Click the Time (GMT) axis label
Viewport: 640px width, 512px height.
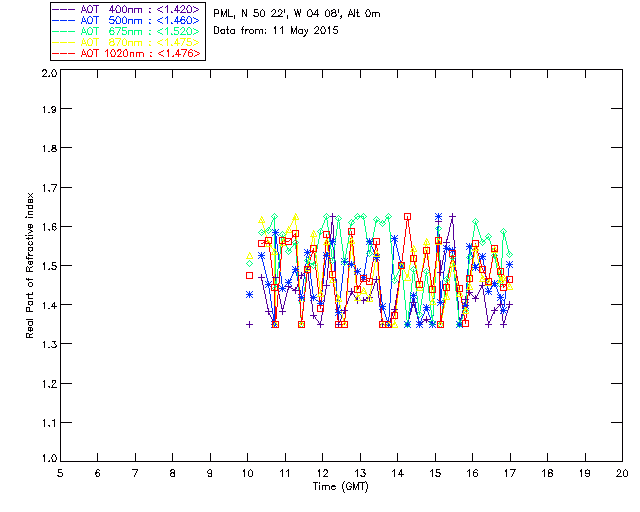340,487
